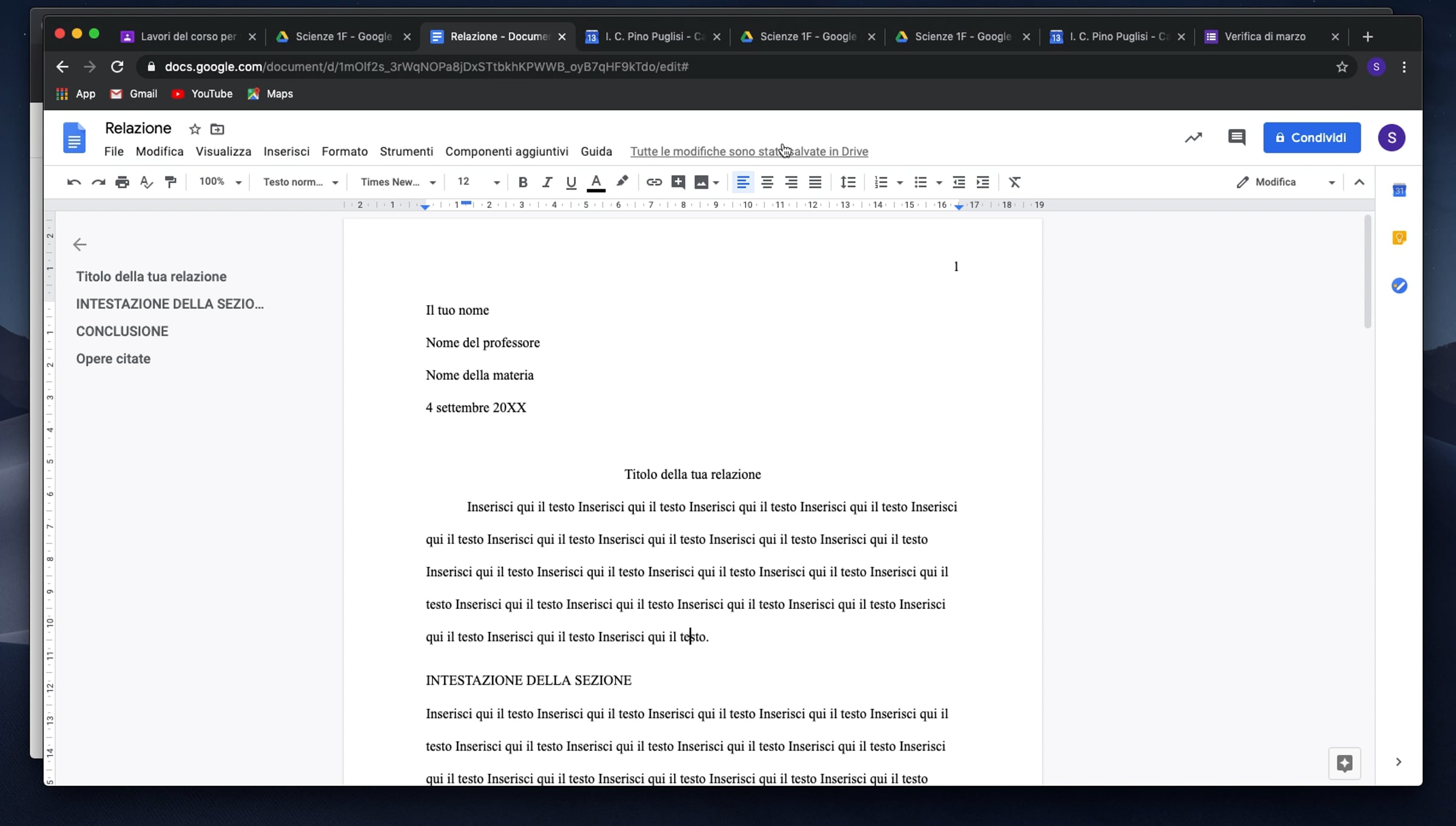This screenshot has height=826, width=1456.
Task: Click the print icon in toolbar
Action: coord(122,182)
